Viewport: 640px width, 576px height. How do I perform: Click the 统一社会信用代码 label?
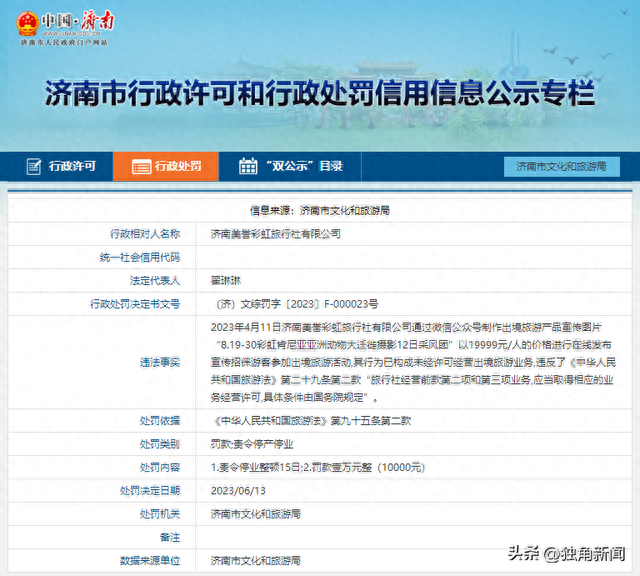pyautogui.click(x=140, y=257)
